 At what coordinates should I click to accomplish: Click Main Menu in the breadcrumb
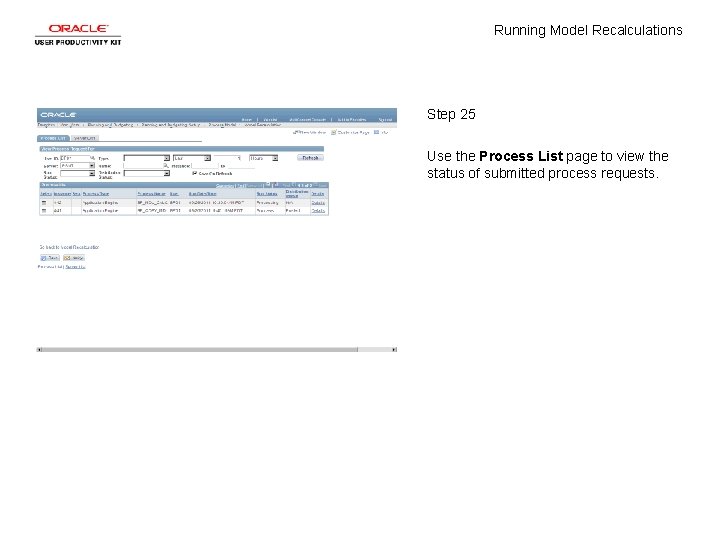point(70,125)
